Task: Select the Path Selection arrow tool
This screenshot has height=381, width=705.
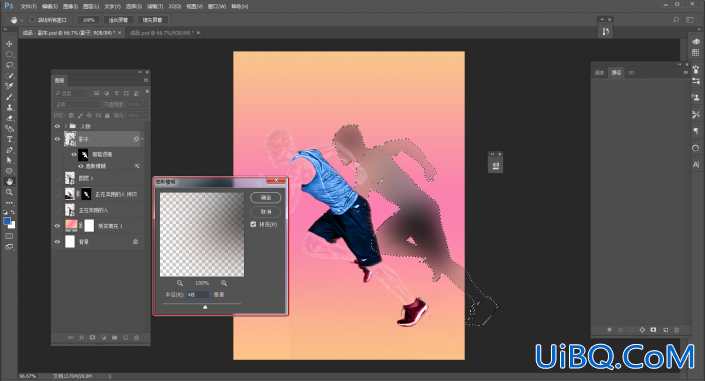Action: tap(9, 160)
